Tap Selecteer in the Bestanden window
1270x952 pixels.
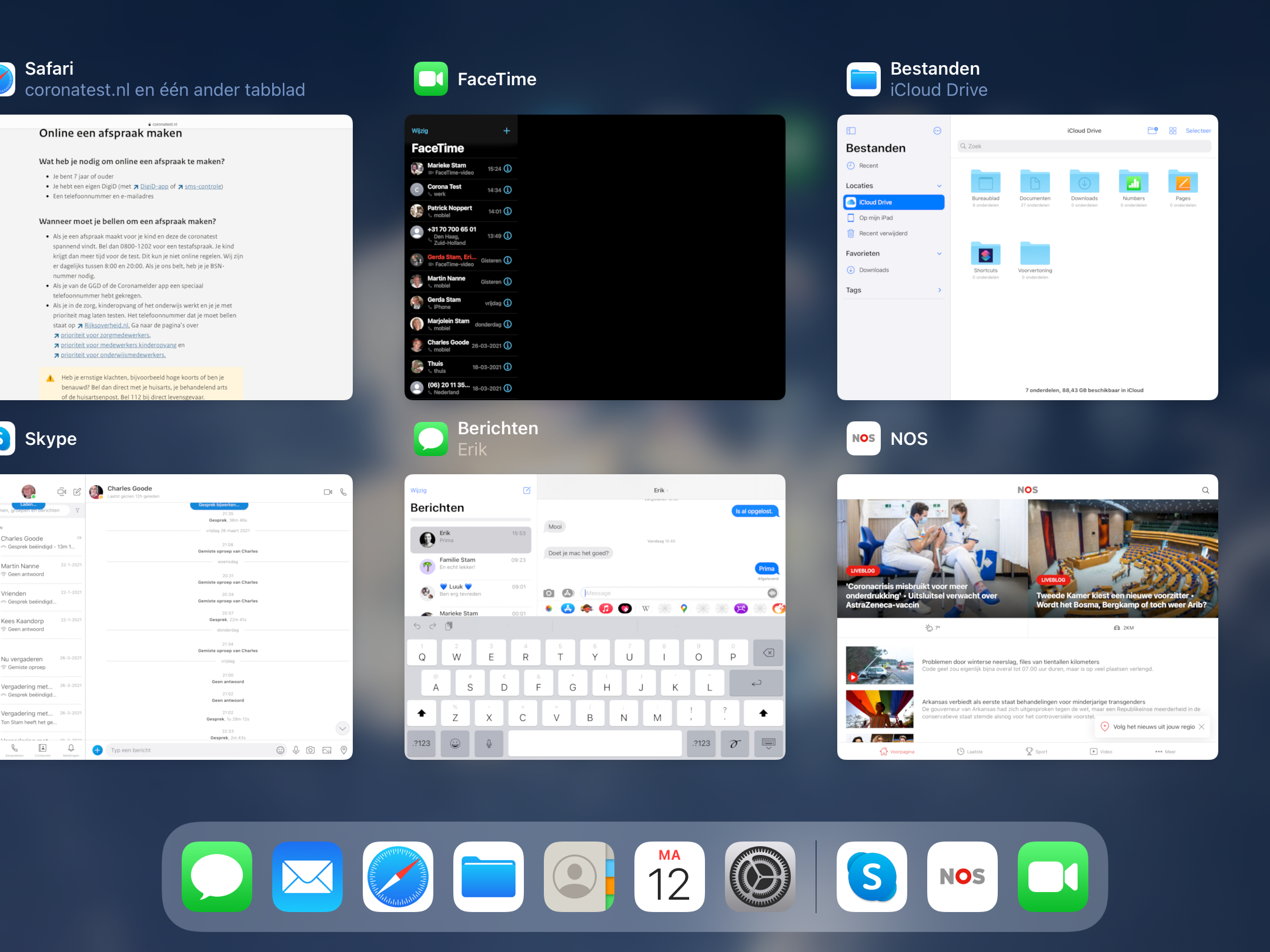point(1198,130)
